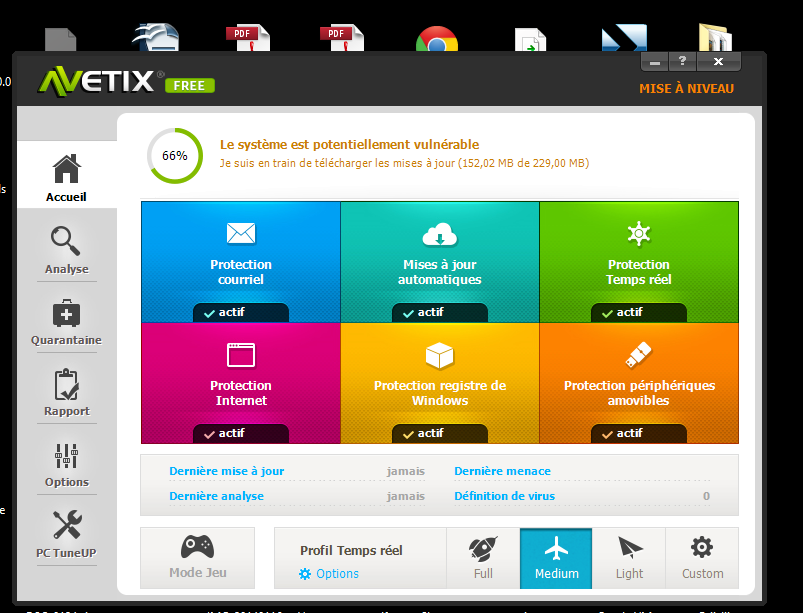Click the green FREE badge
Screen dimensions: 803x613
pos(189,86)
